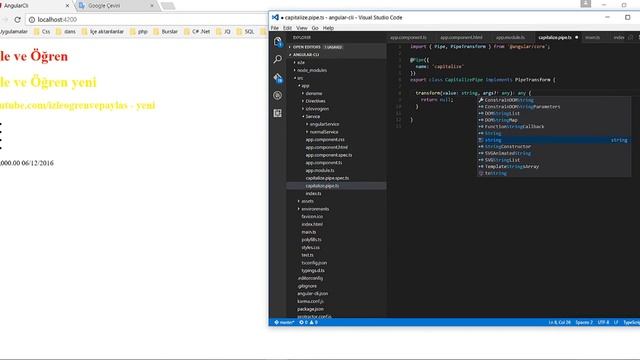This screenshot has height=360, width=640.
Task: Open package.json in the explorer
Action: click(x=310, y=309)
